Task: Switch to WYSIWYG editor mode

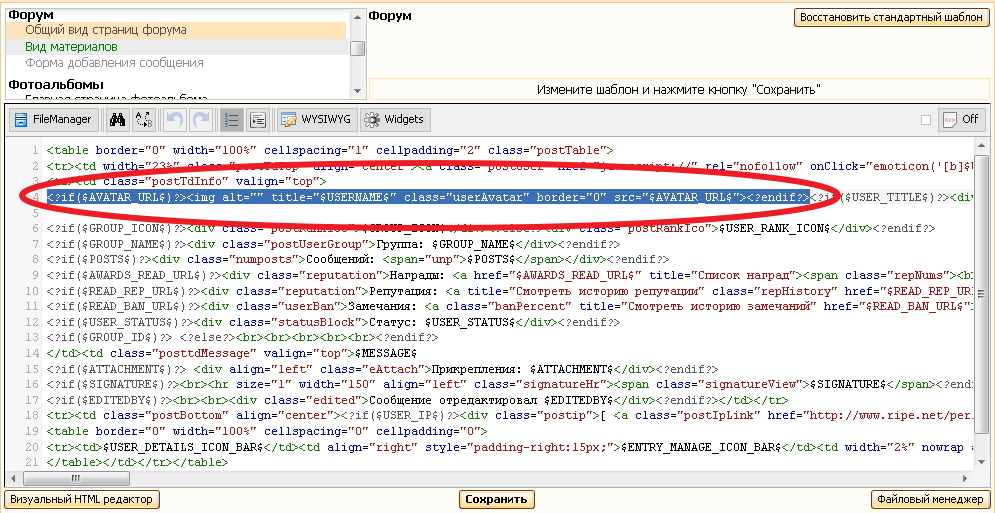Action: (316, 120)
